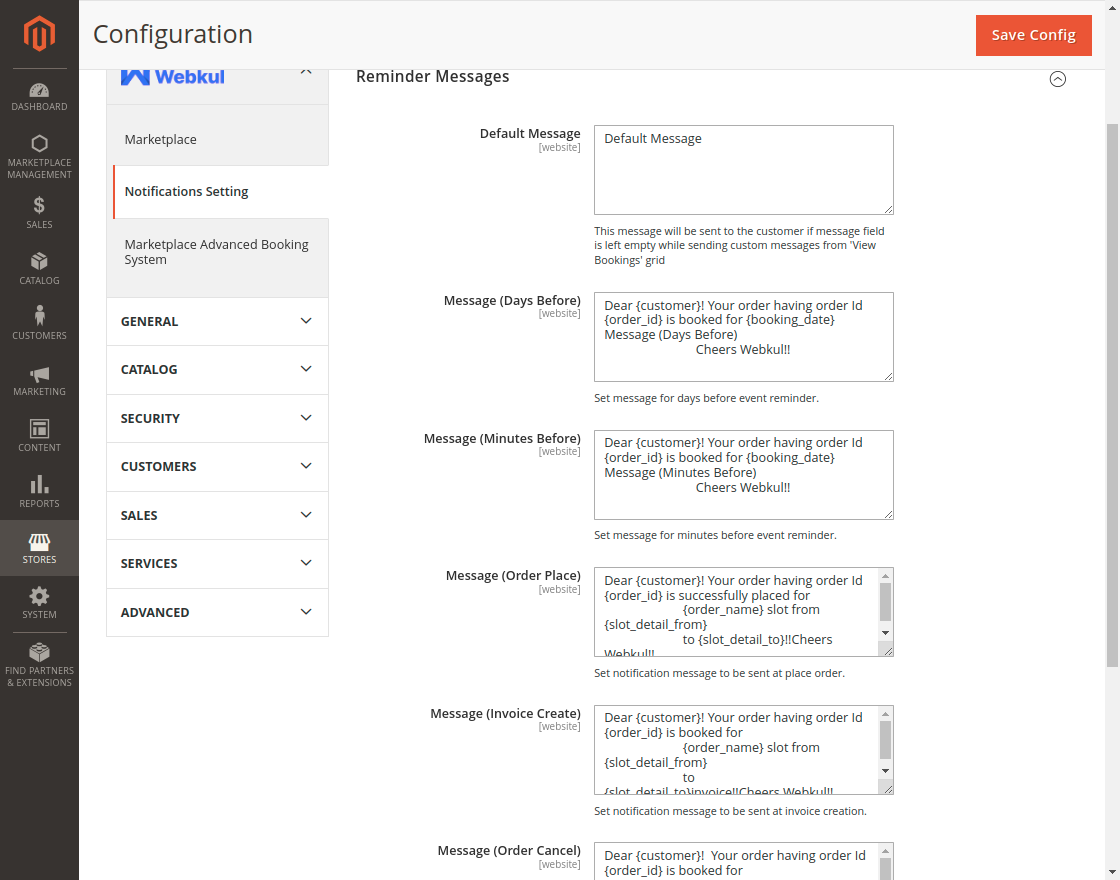Collapse the Reminder Messages section
The width and height of the screenshot is (1120, 880).
[x=1057, y=79]
